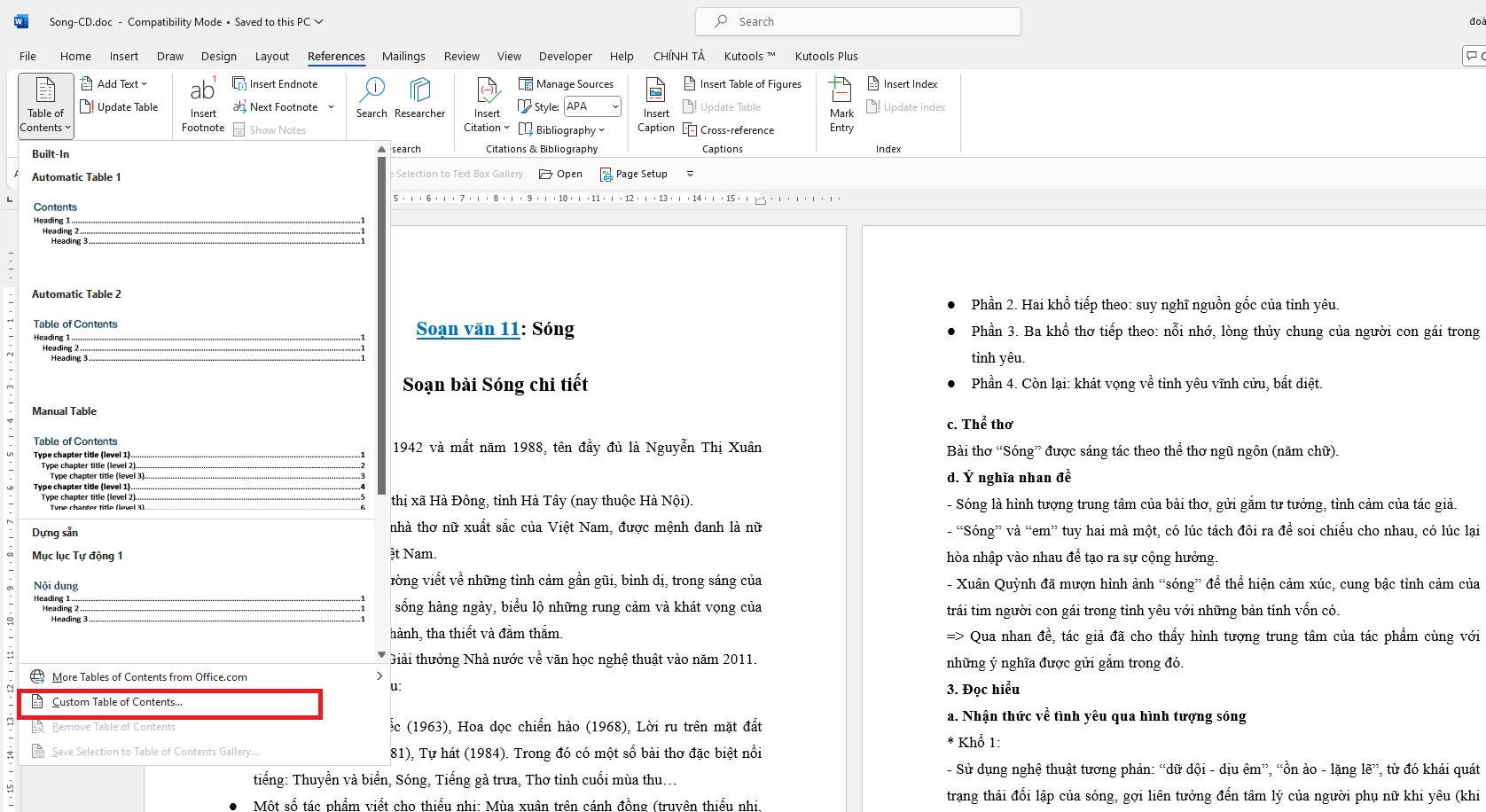The image size is (1486, 812).
Task: Open the quick toolbar customize dropdown arrow
Action: pos(690,174)
